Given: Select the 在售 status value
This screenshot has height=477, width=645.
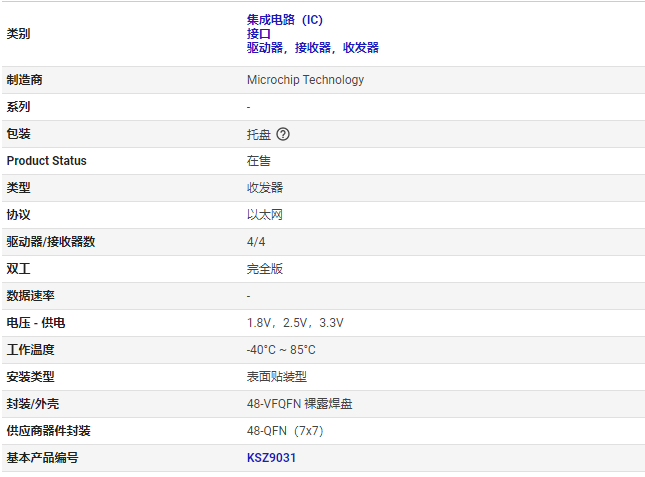Looking at the screenshot, I should [259, 161].
